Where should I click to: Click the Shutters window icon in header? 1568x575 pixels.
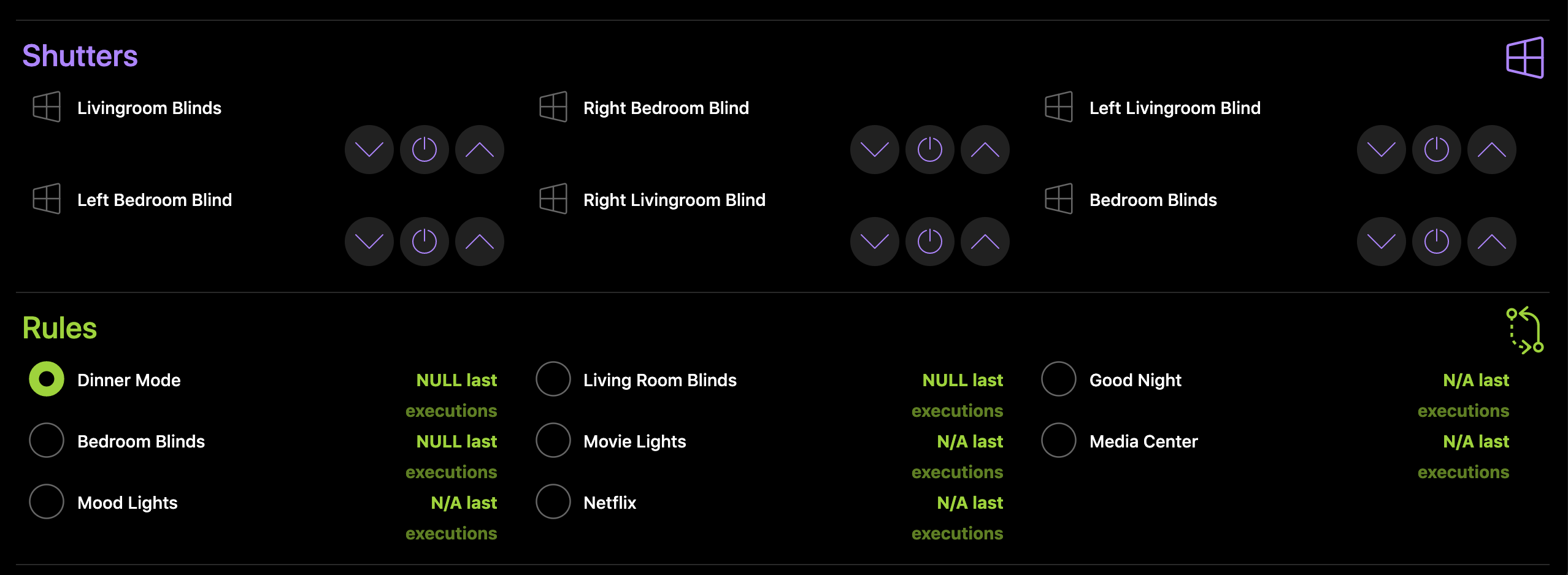point(1524,58)
